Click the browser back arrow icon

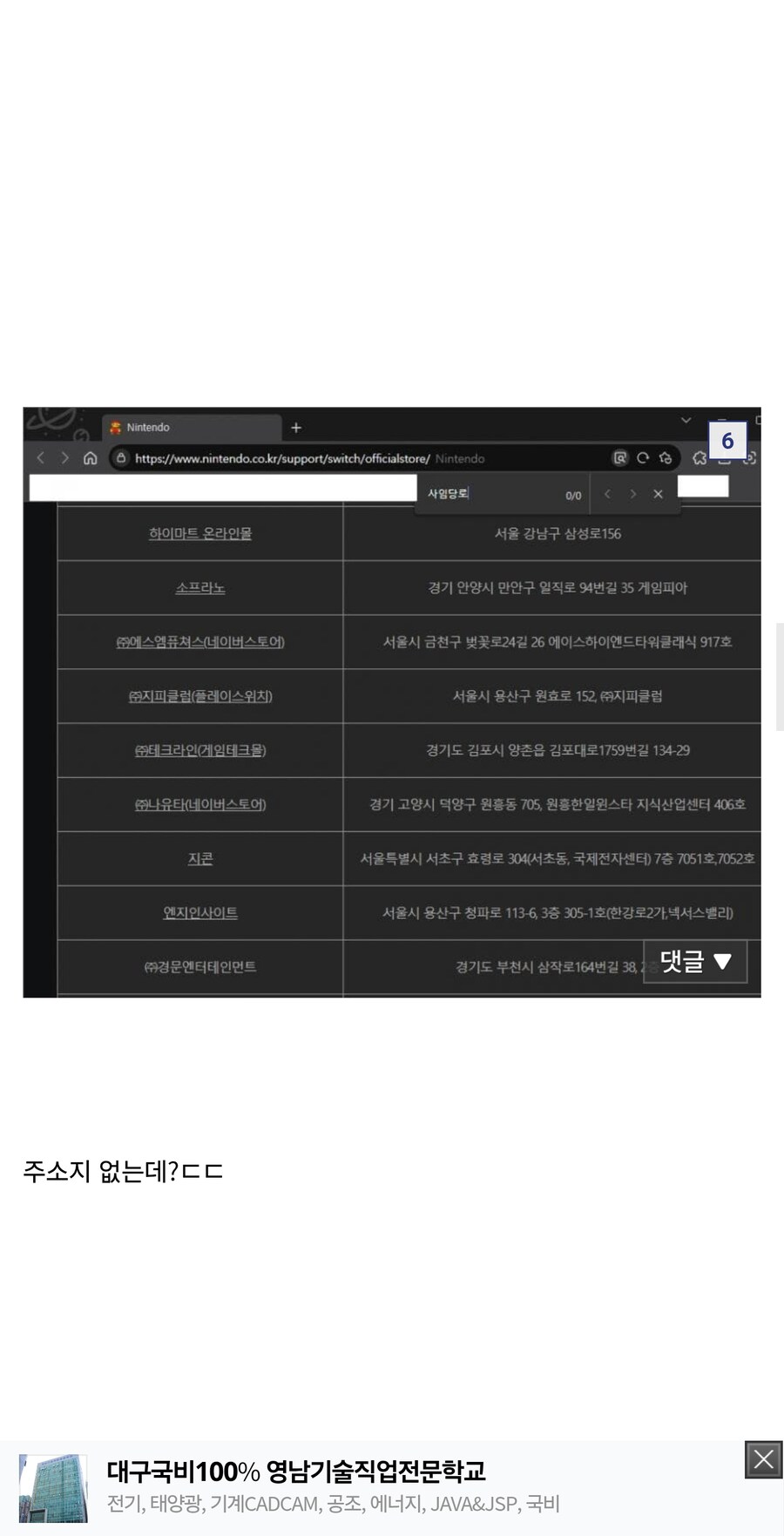pos(40,458)
